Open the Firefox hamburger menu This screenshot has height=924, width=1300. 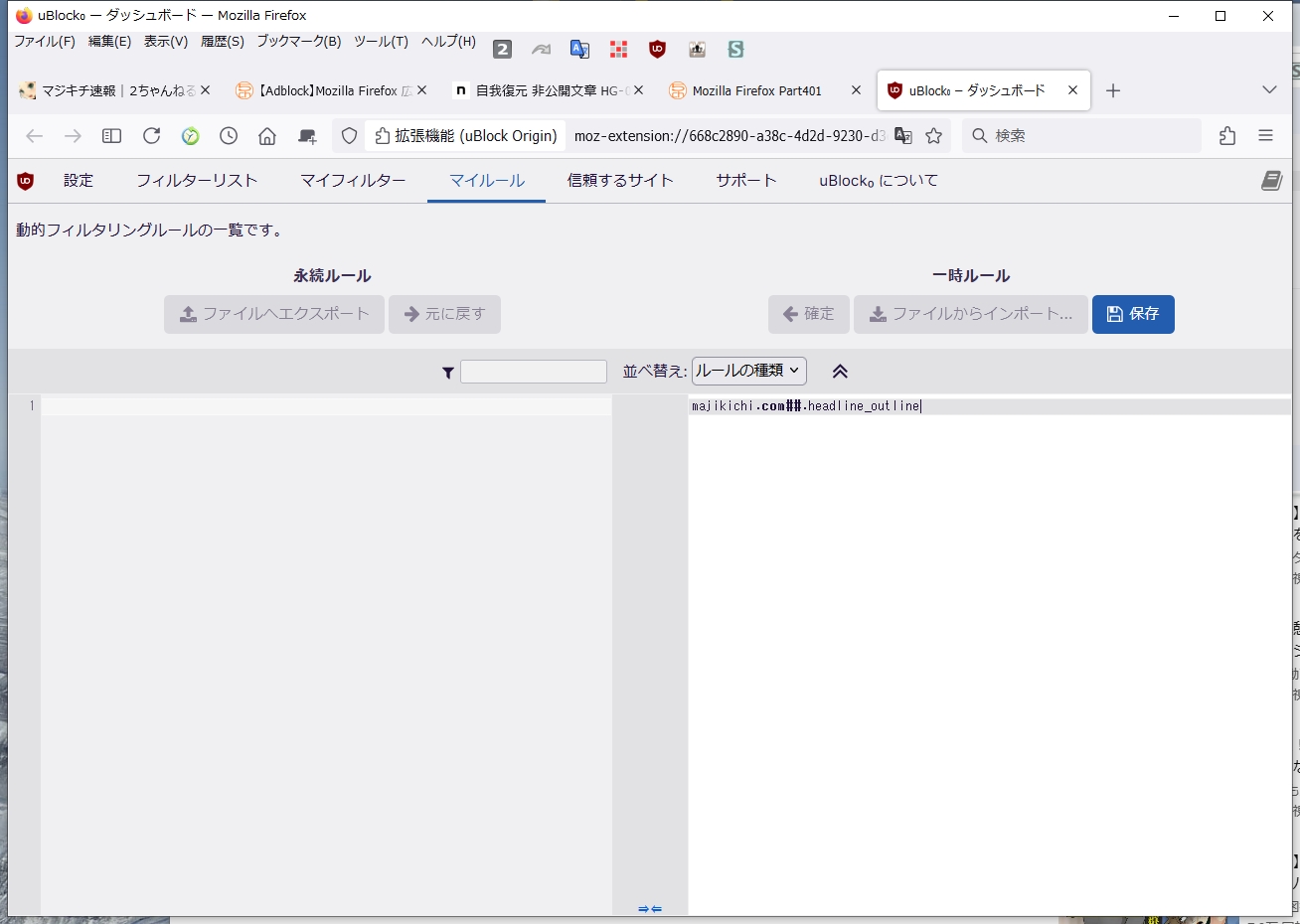click(1265, 136)
